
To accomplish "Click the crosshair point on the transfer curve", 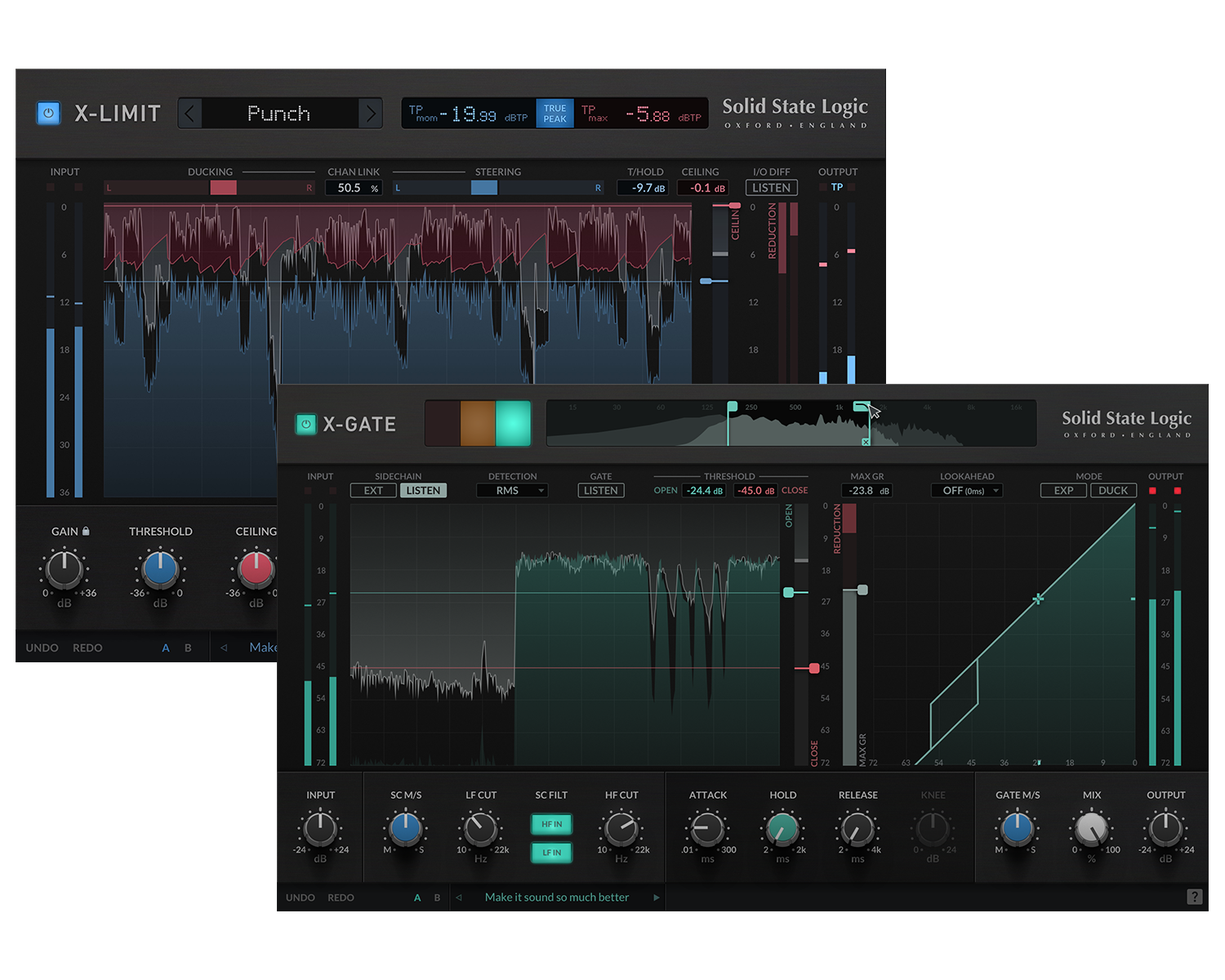I will [x=1038, y=599].
